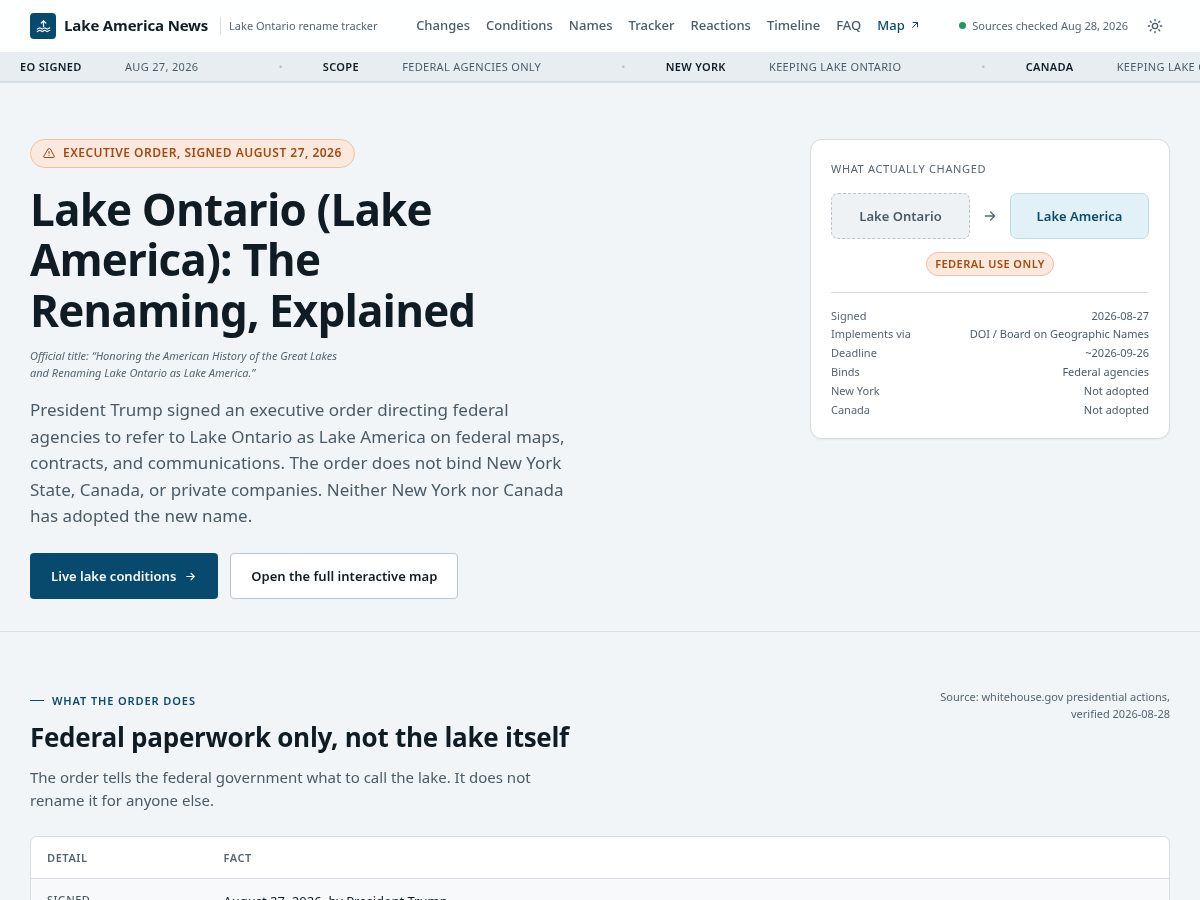Click the Lake America News site title
This screenshot has height=900, width=1200.
[x=136, y=26]
